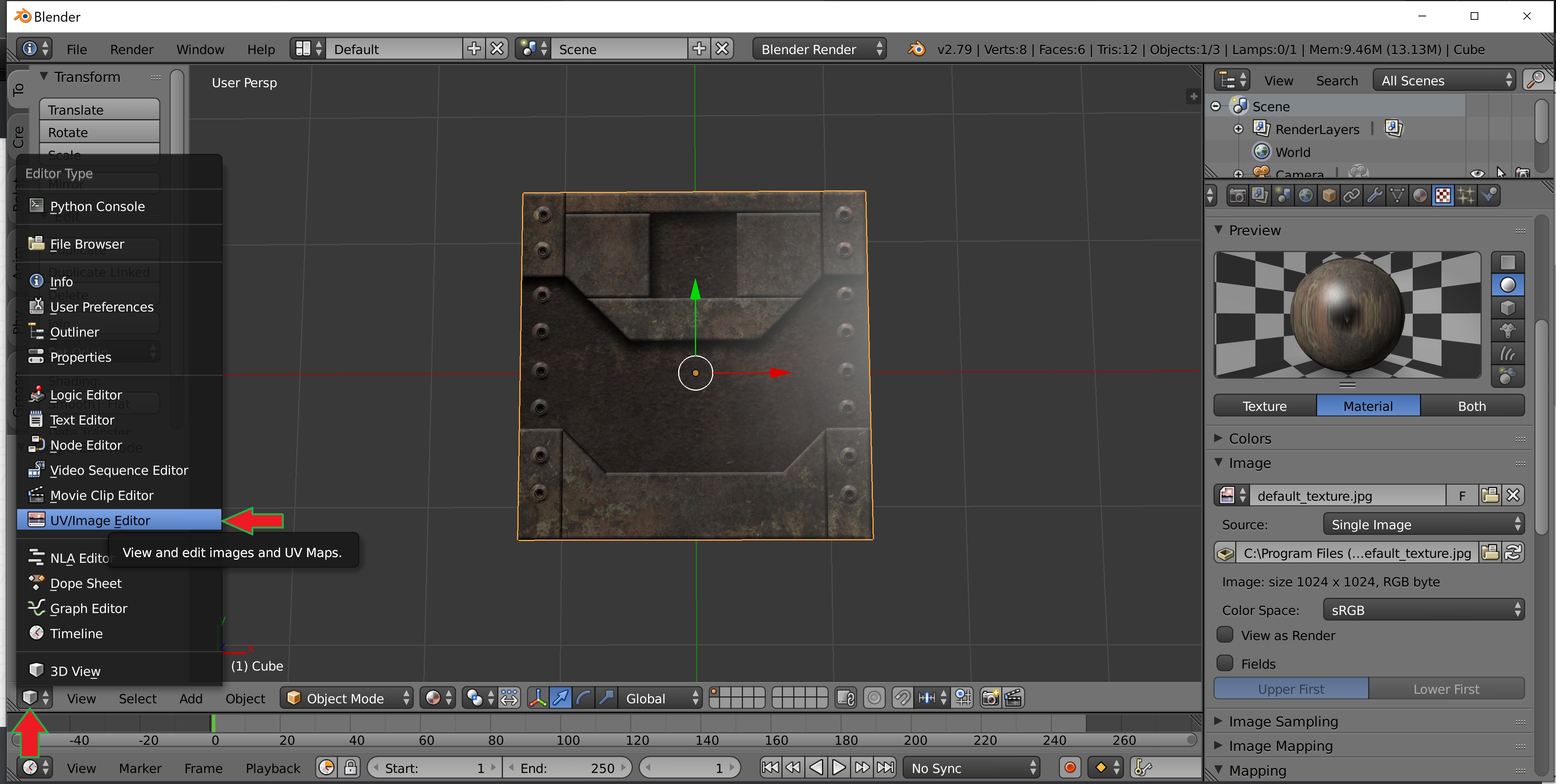Image resolution: width=1556 pixels, height=784 pixels.
Task: Jump to the last frame button
Action: (885, 768)
